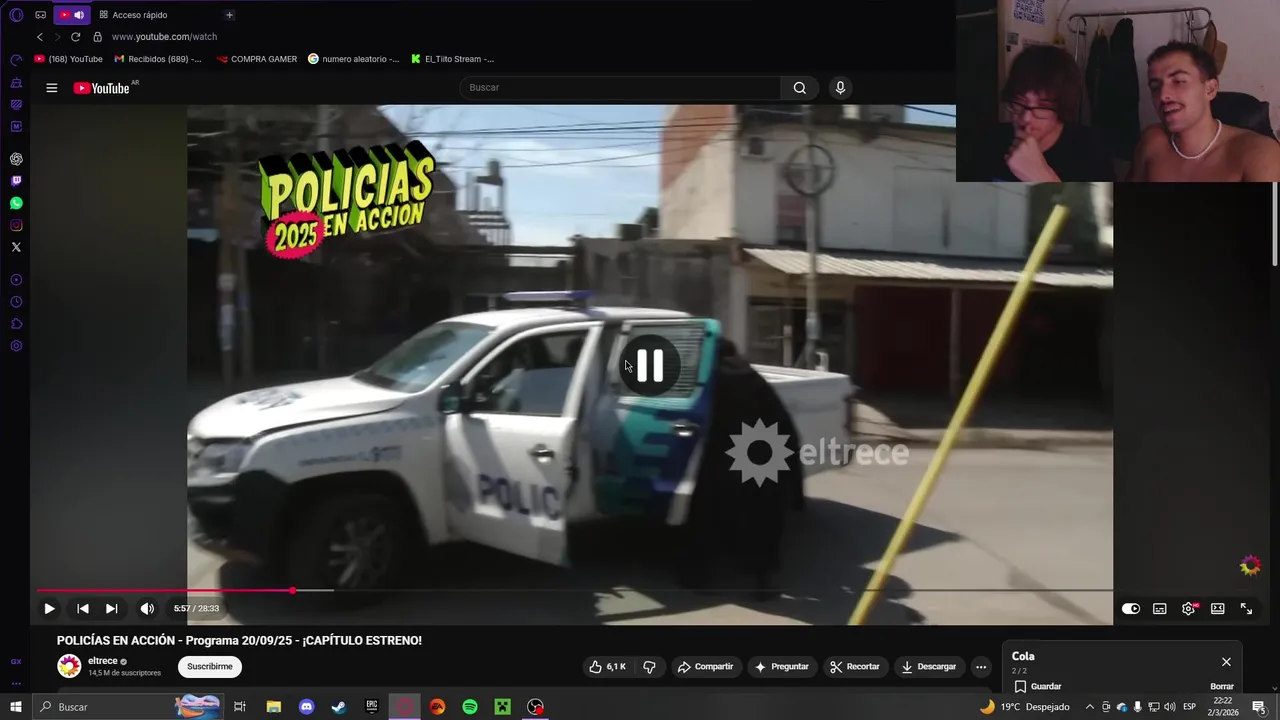The image size is (1280, 720).
Task: Like the video showing 6,1 K
Action: pyautogui.click(x=608, y=666)
